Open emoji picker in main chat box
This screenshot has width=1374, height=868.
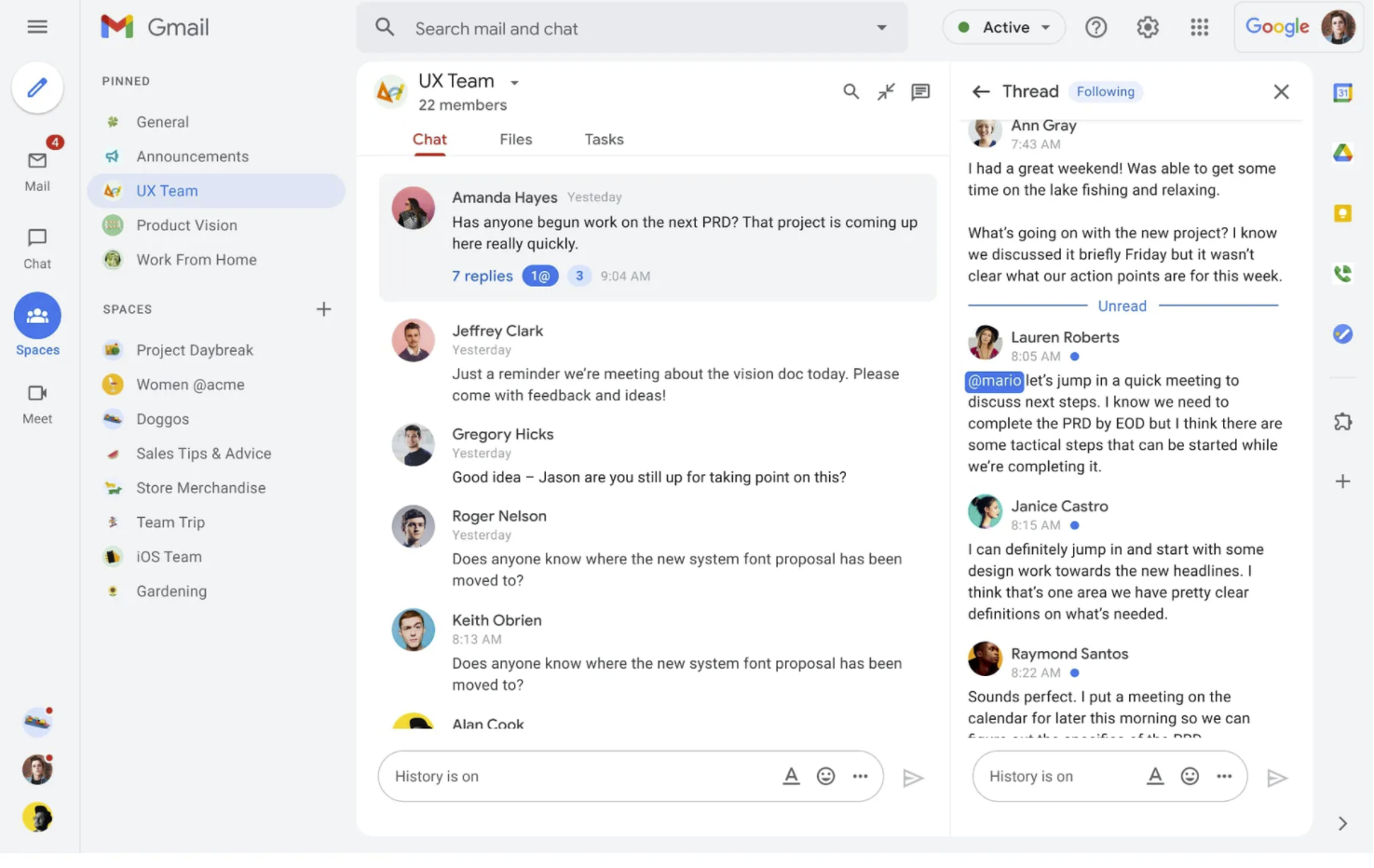pyautogui.click(x=825, y=776)
